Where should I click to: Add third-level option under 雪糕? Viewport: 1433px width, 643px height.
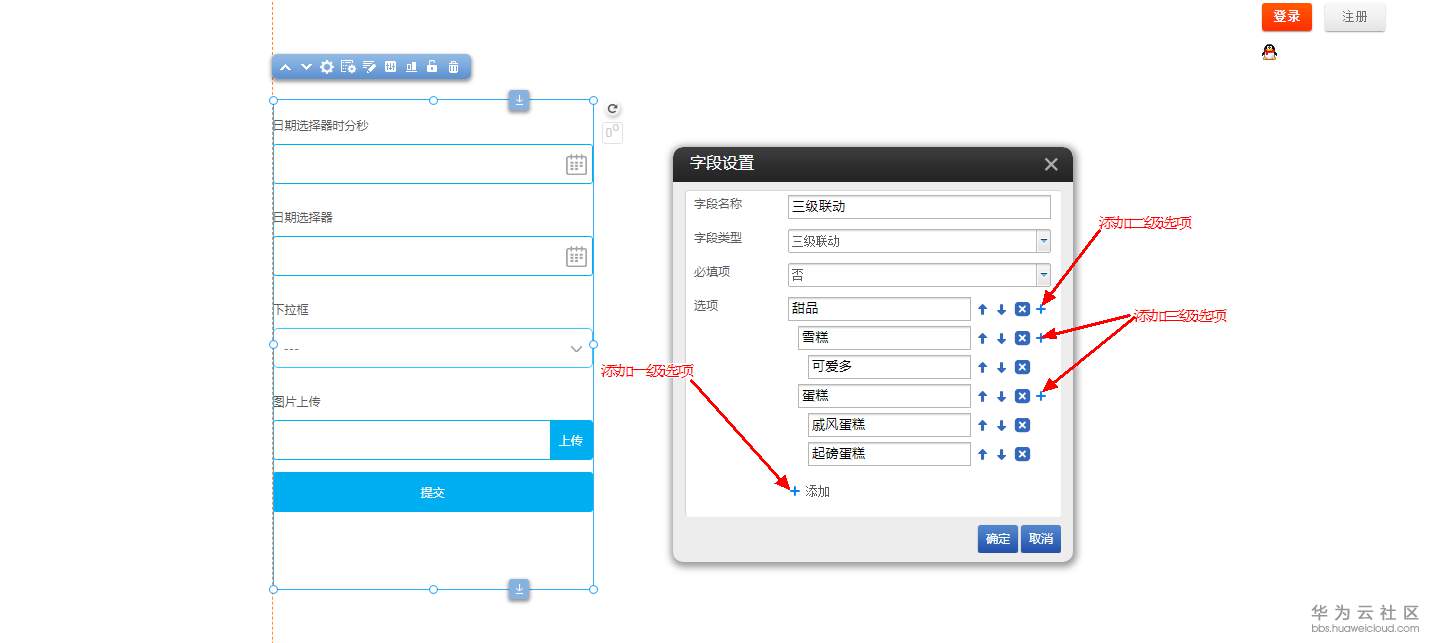coord(1041,338)
